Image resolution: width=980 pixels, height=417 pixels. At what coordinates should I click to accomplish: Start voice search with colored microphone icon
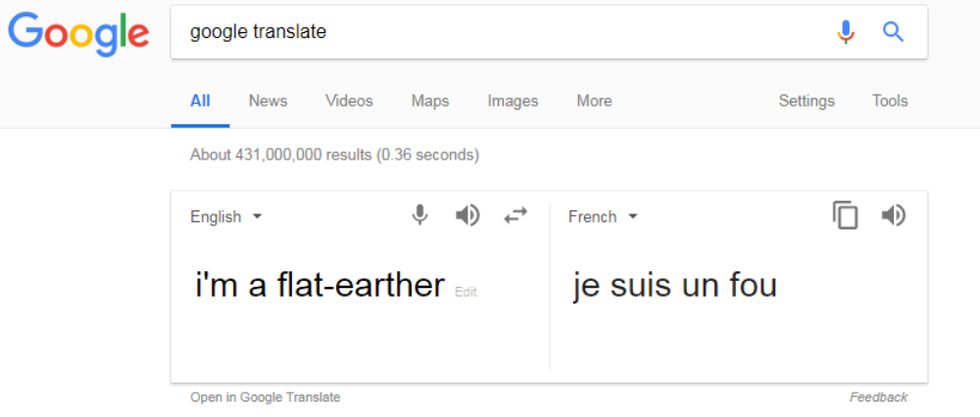(846, 31)
